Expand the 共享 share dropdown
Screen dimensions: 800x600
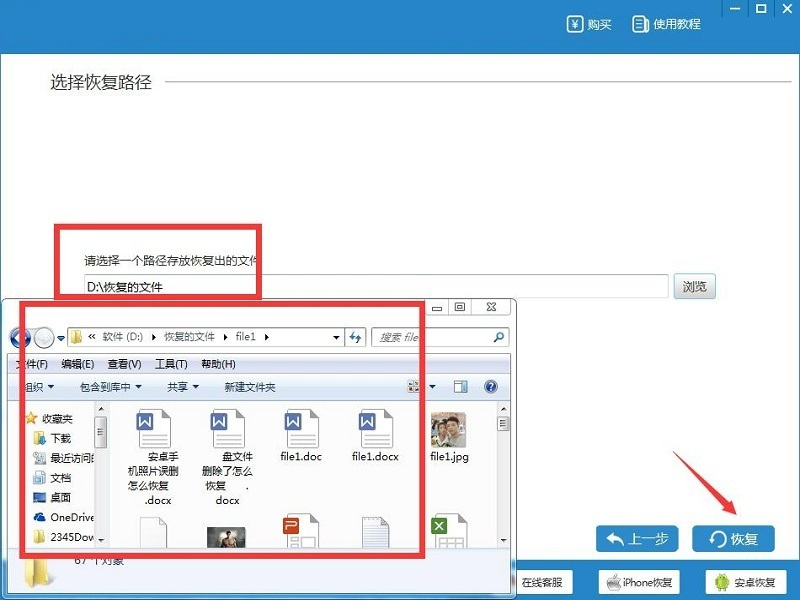pyautogui.click(x=182, y=387)
